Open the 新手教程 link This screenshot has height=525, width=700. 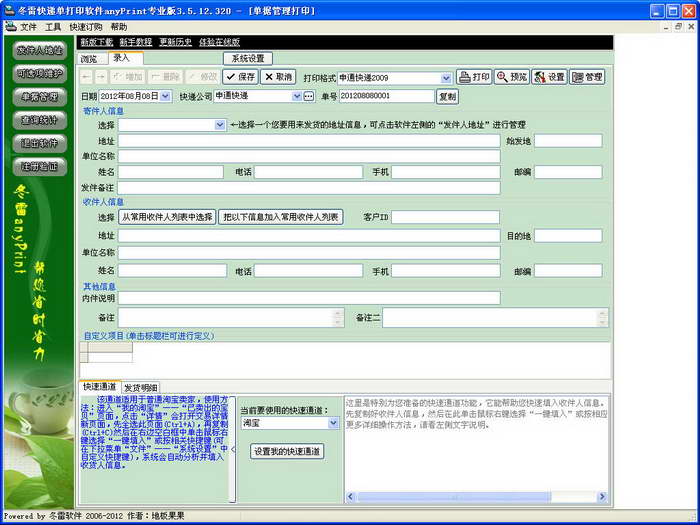(136, 42)
